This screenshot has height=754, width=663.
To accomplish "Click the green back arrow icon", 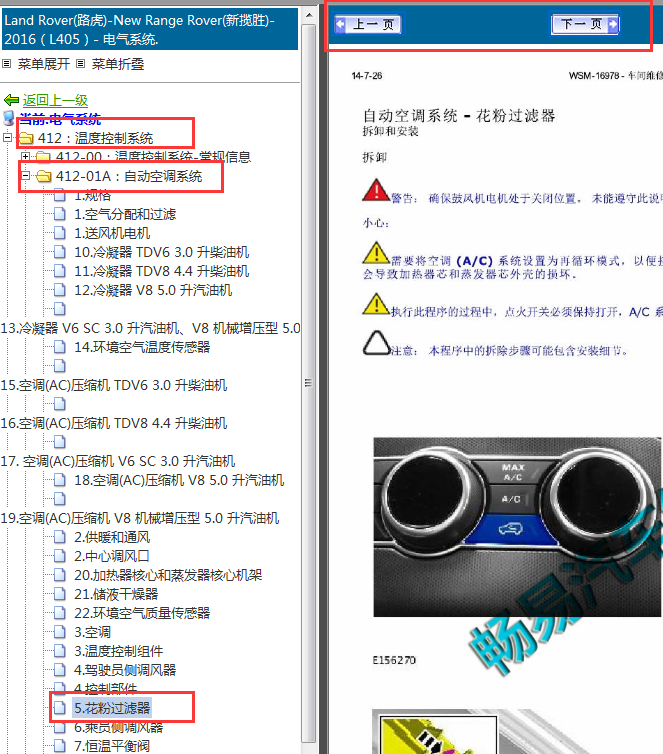I will pyautogui.click(x=11, y=100).
